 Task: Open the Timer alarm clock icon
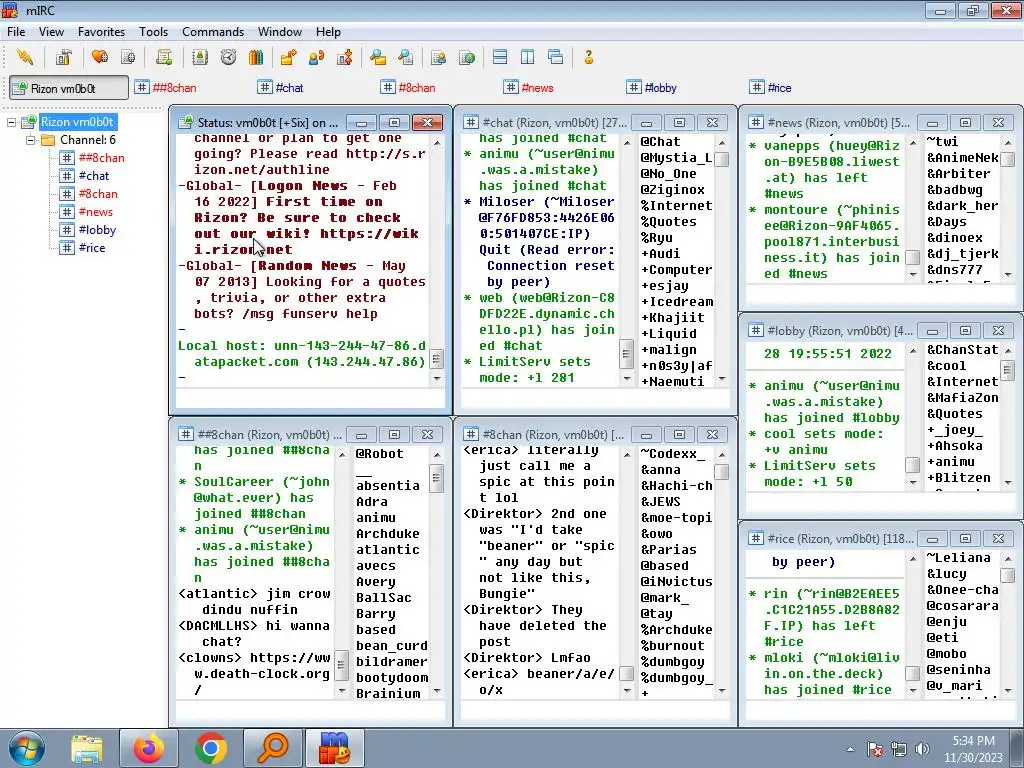[x=228, y=57]
